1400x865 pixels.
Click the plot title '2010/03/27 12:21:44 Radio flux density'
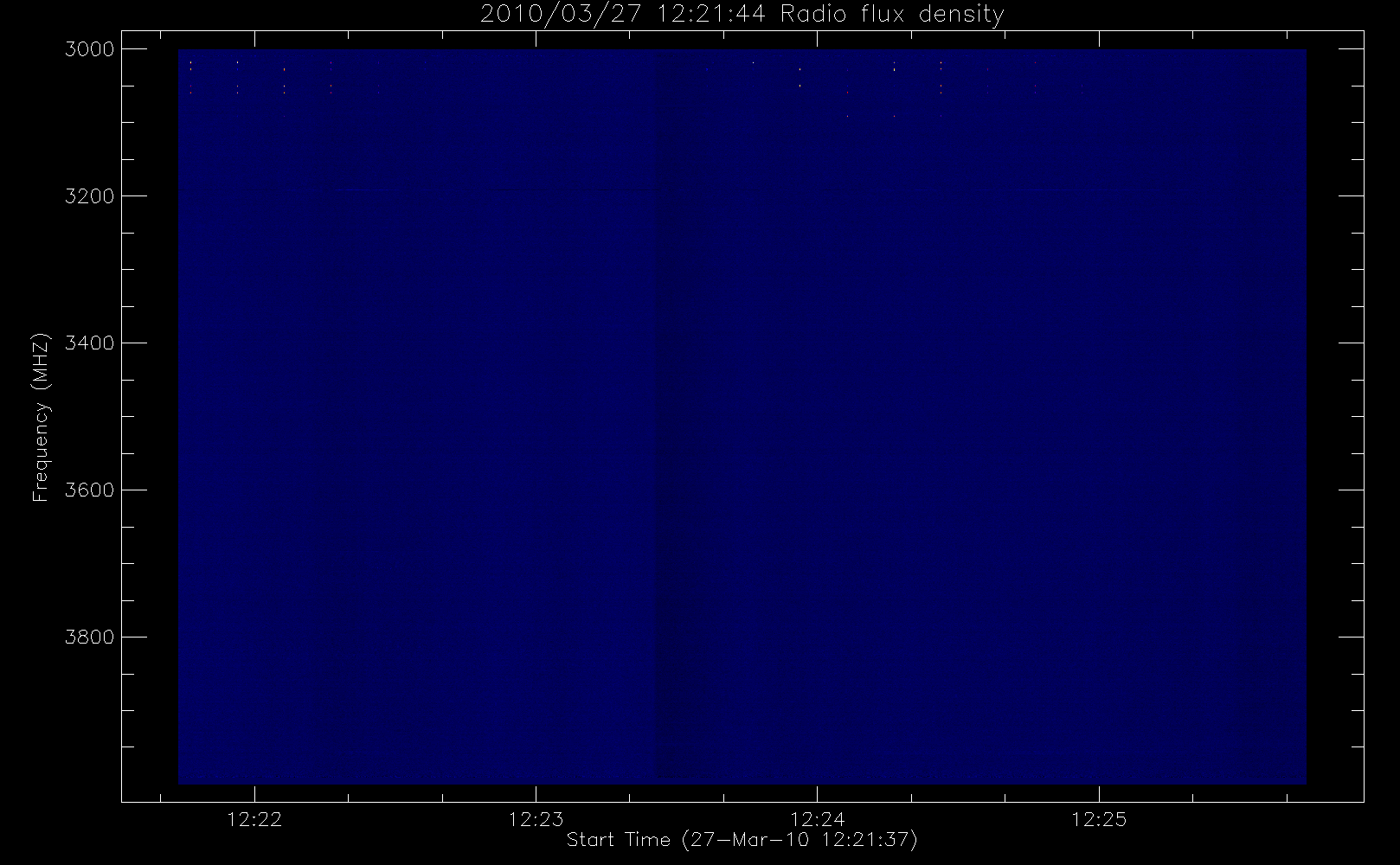[742, 15]
